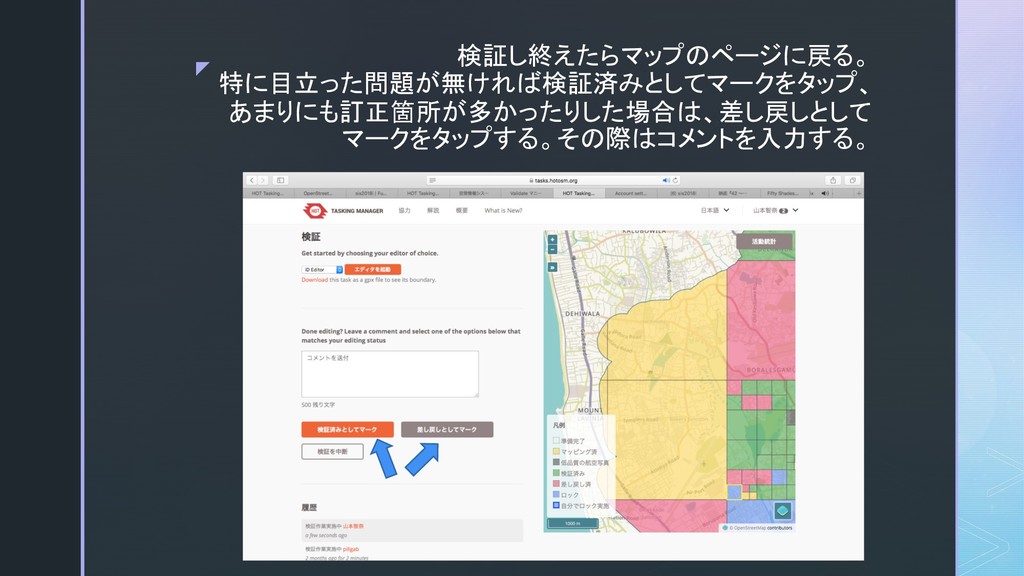Reload the tasks.hotosm.org page
Viewport: 1024px width, 576px height.
[675, 180]
